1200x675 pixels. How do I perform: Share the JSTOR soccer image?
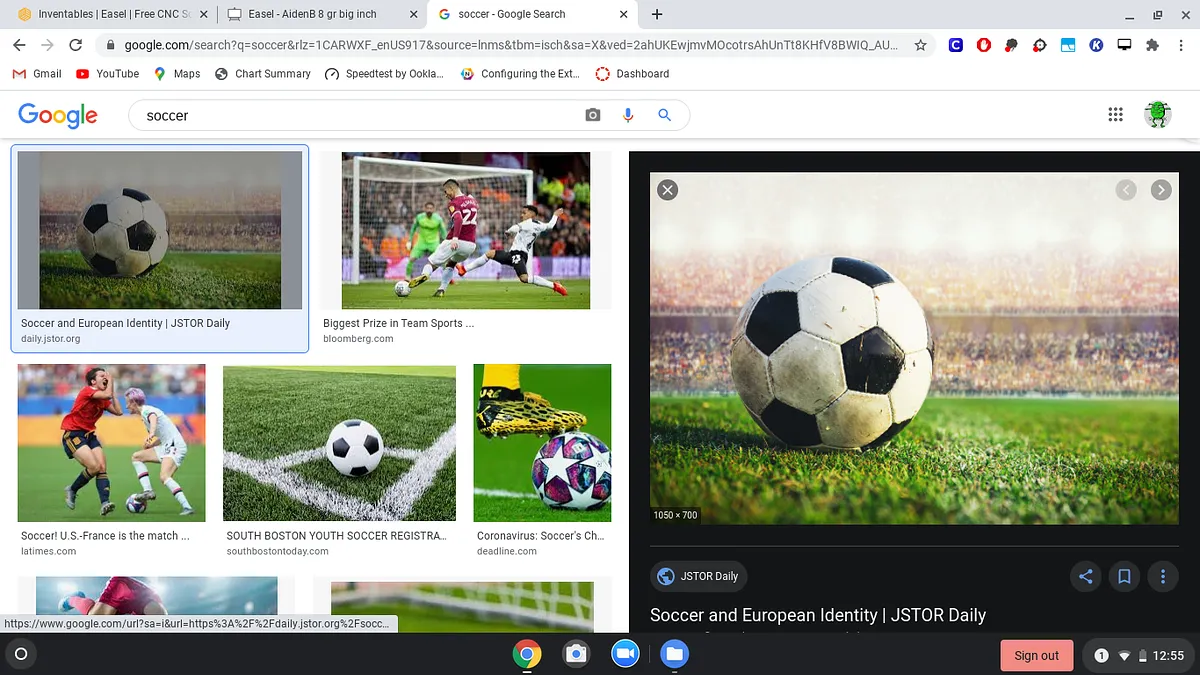[x=1085, y=576]
